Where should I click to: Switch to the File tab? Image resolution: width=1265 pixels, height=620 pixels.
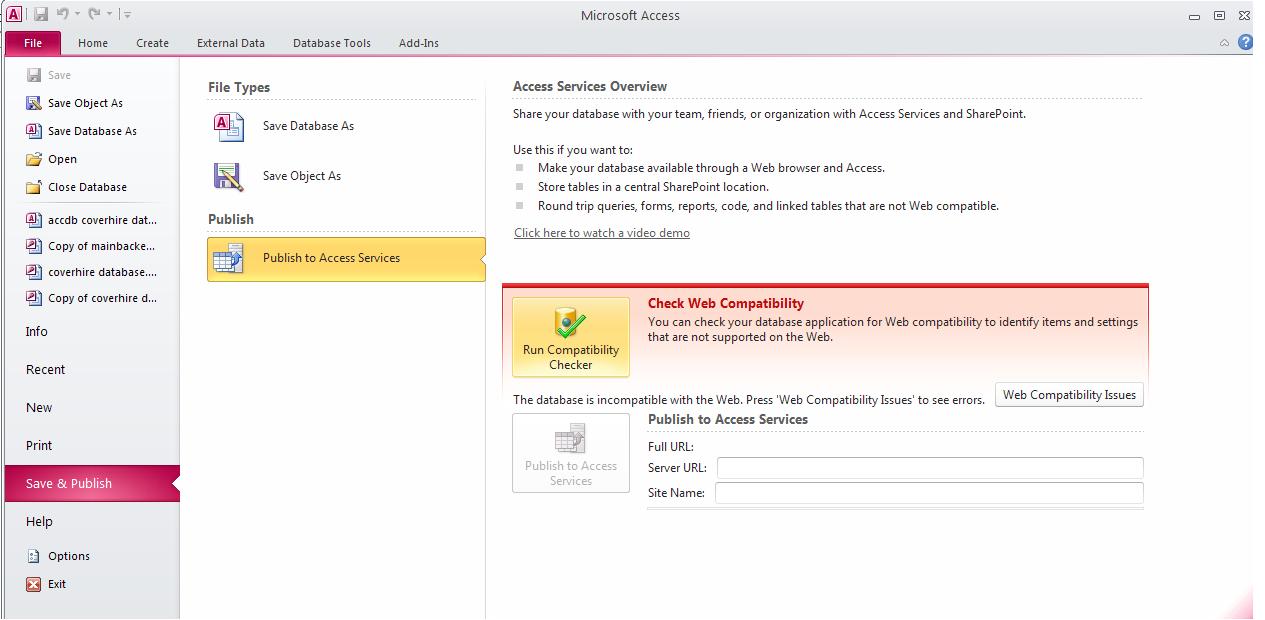[33, 43]
